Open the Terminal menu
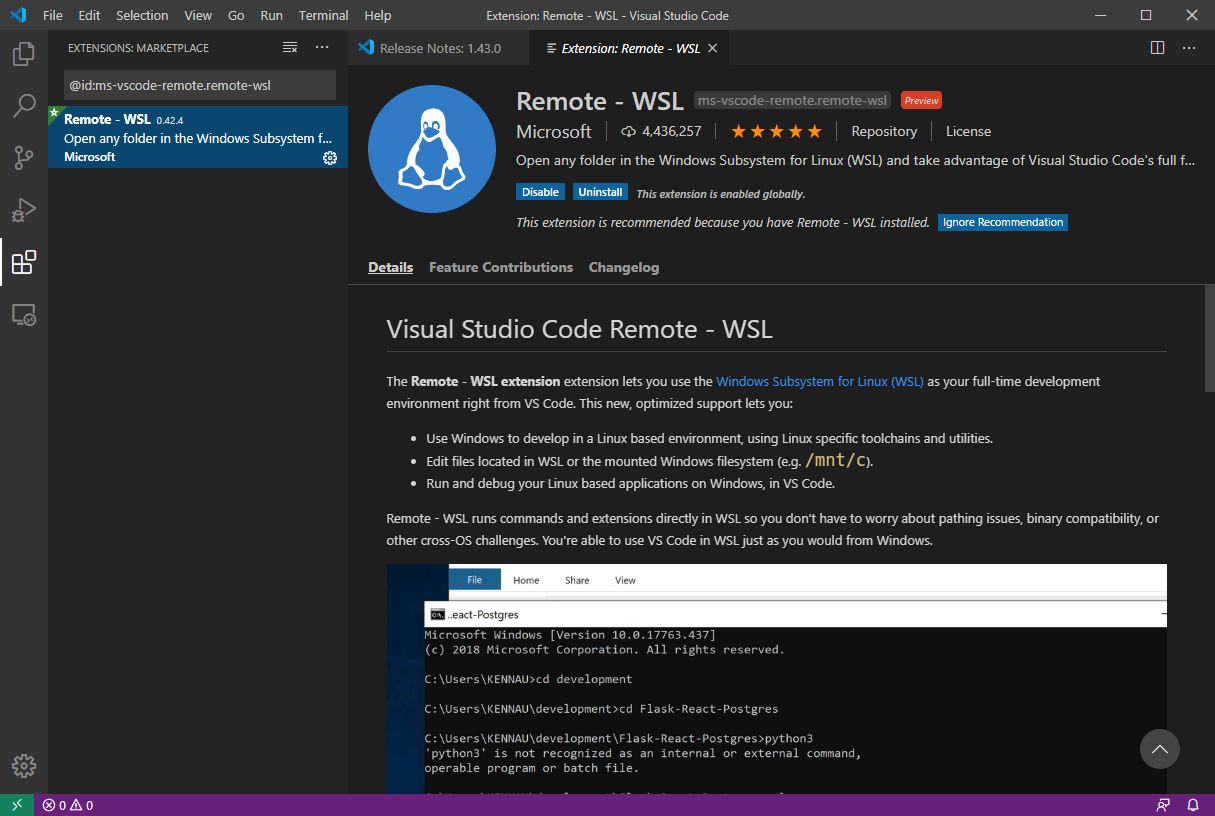The image size is (1215, 816). 323,15
